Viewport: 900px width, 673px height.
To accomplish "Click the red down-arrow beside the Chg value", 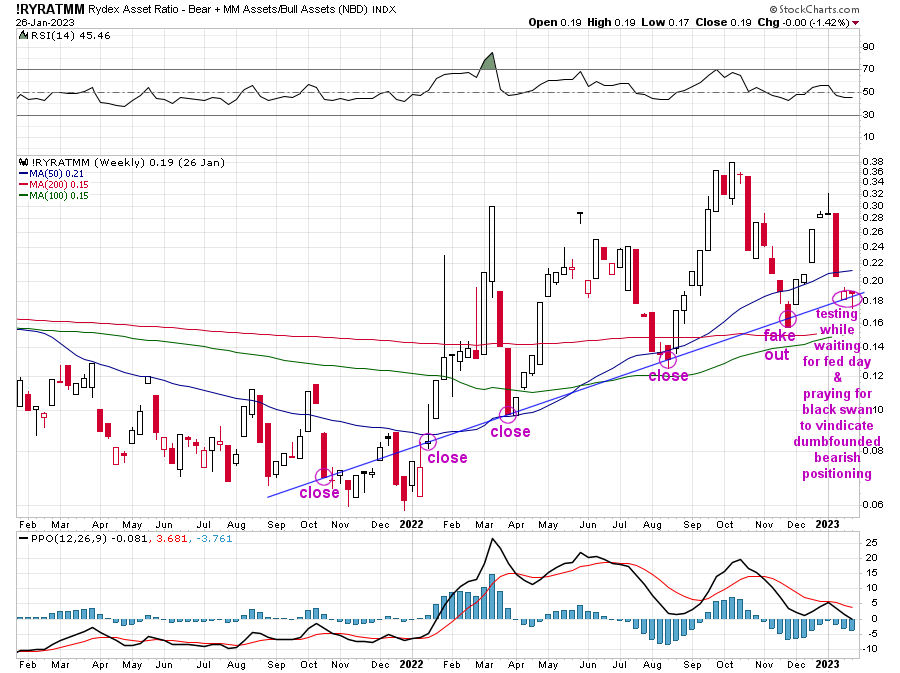I will click(x=855, y=23).
